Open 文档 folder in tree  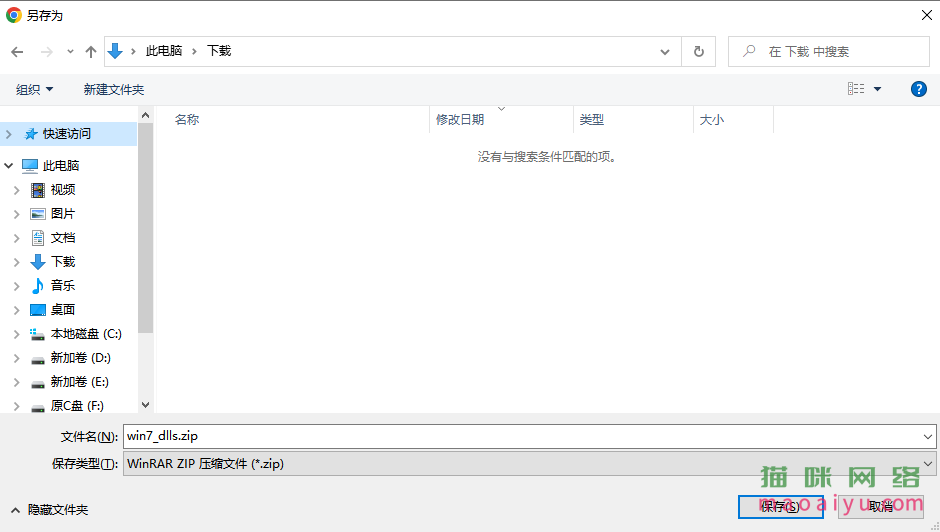(x=62, y=238)
